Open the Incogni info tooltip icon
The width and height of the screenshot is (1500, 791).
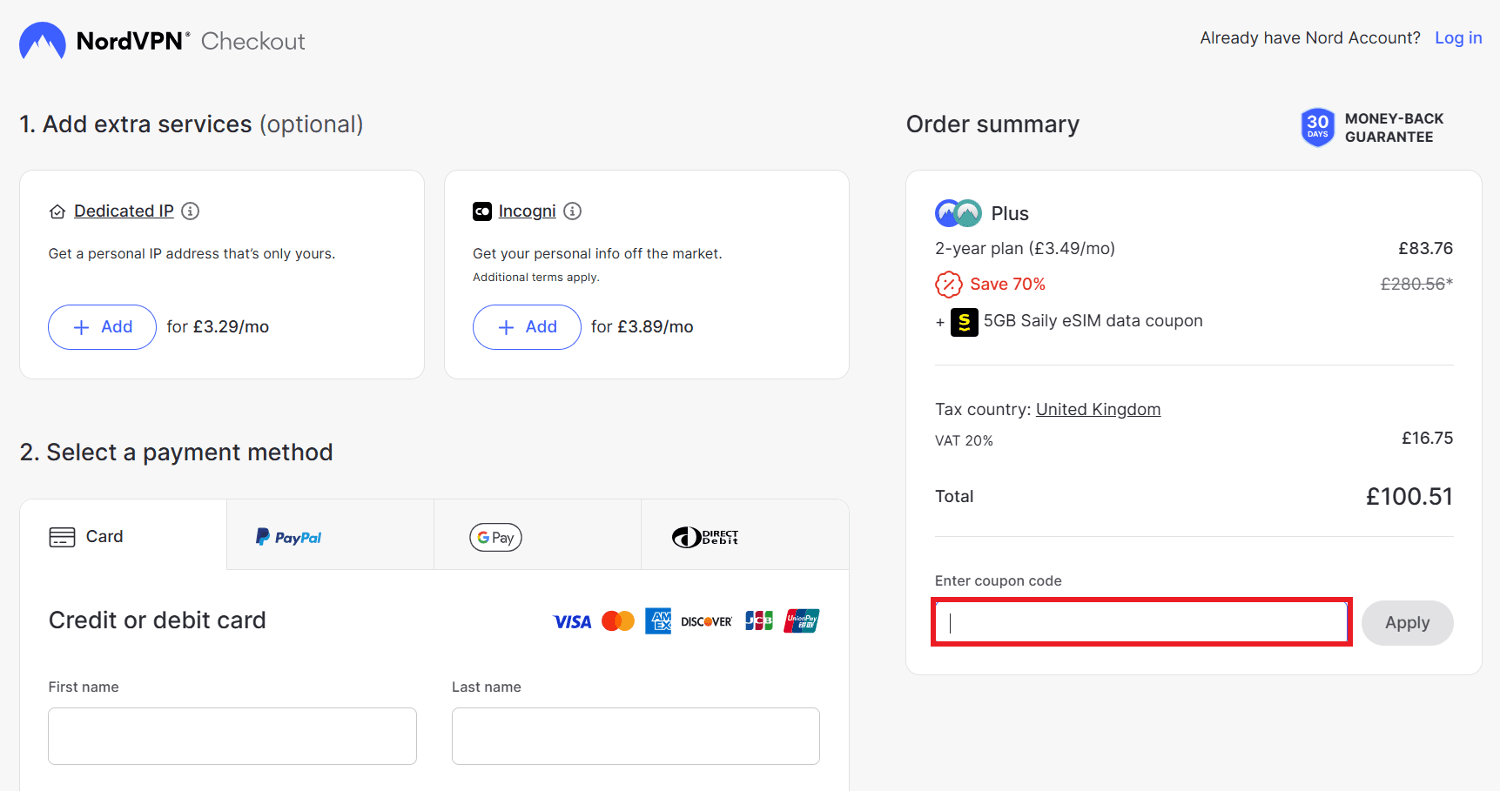click(x=572, y=211)
